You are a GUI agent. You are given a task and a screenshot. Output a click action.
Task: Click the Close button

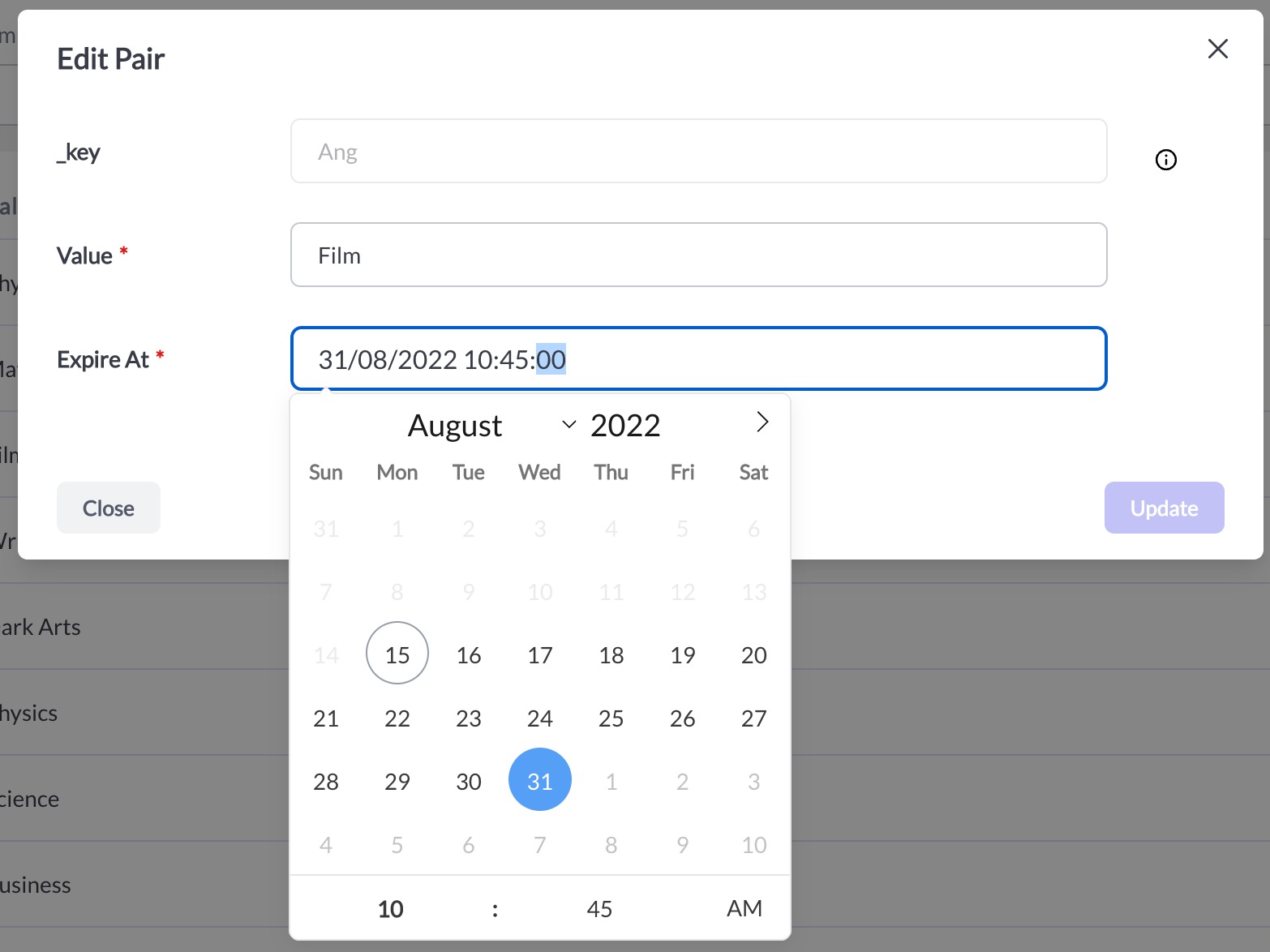(109, 508)
